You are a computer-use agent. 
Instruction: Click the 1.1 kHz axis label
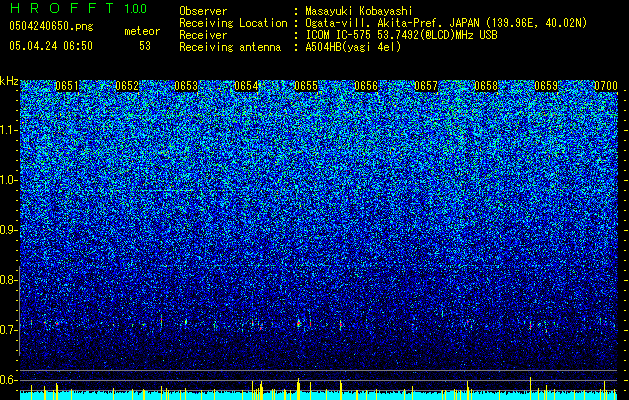tap(9, 130)
